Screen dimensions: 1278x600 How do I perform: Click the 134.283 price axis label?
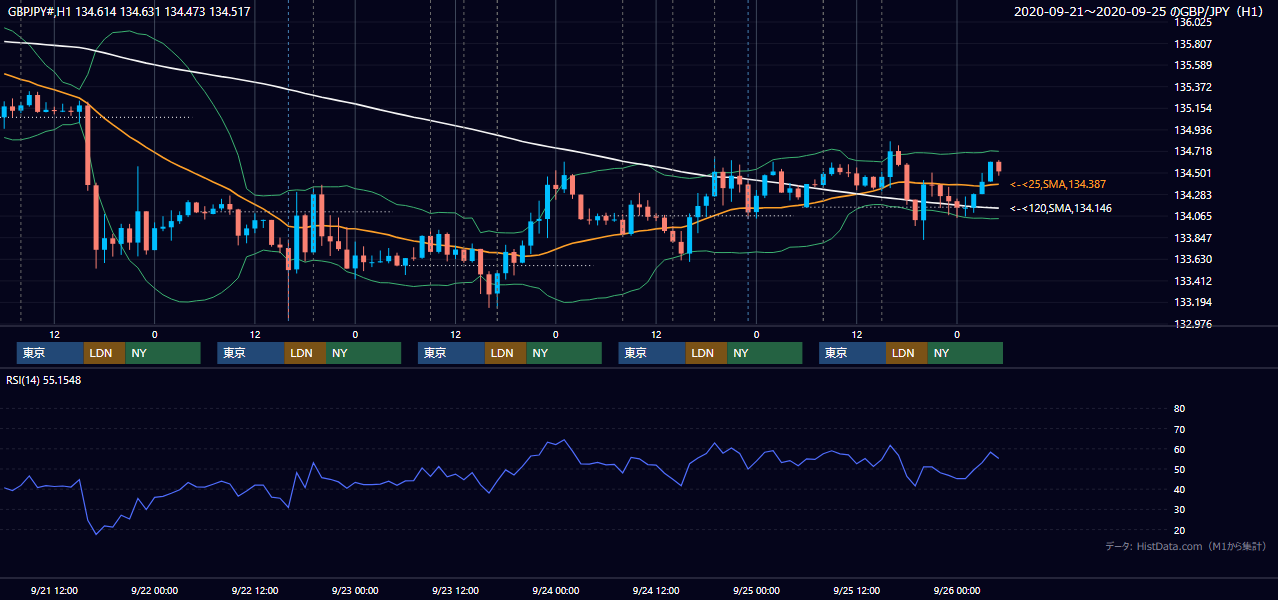pos(1195,195)
